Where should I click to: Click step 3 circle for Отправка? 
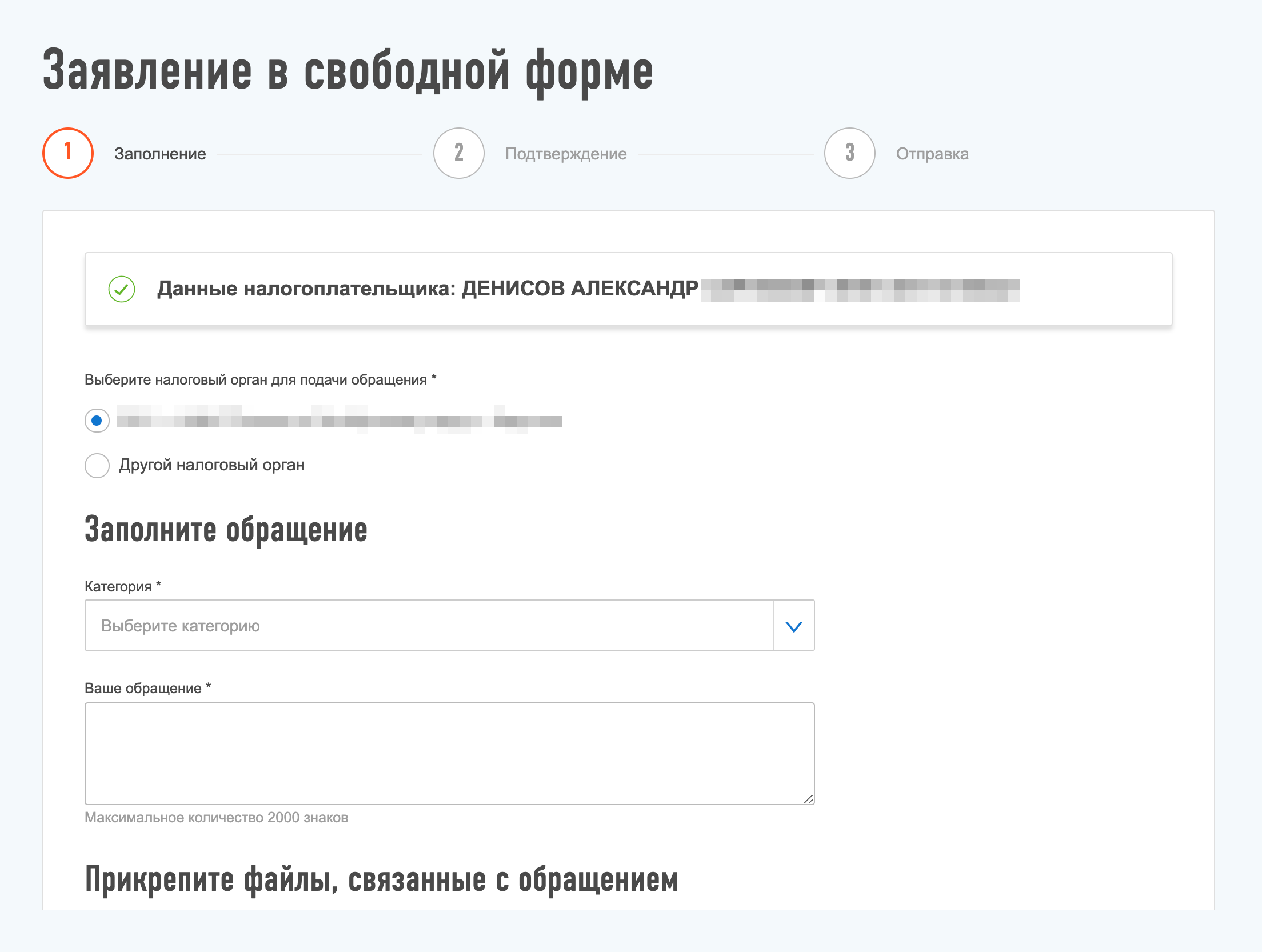pos(850,153)
